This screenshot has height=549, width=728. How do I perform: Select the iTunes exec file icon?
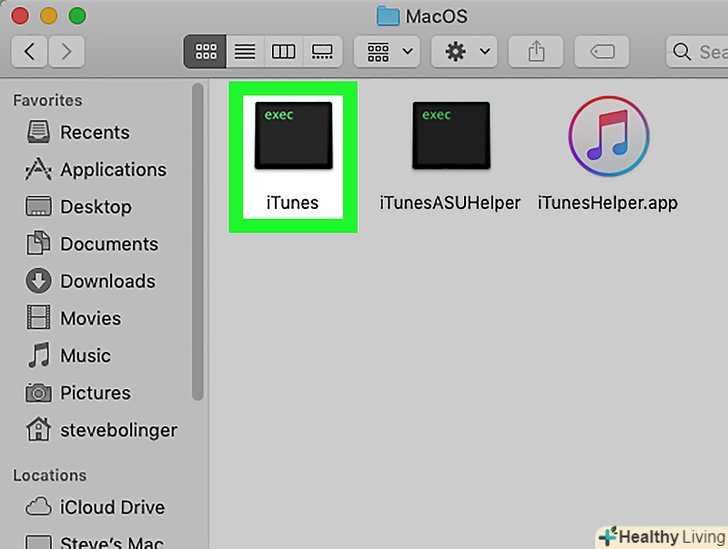293,136
